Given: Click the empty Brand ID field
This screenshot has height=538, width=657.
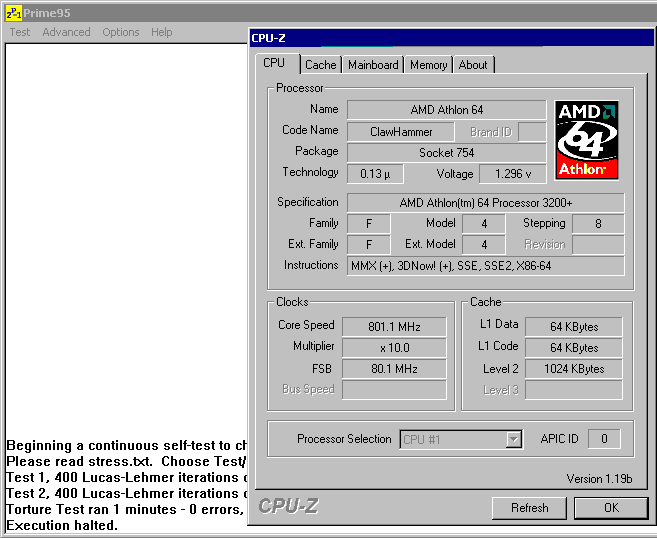Looking at the screenshot, I should (532, 132).
